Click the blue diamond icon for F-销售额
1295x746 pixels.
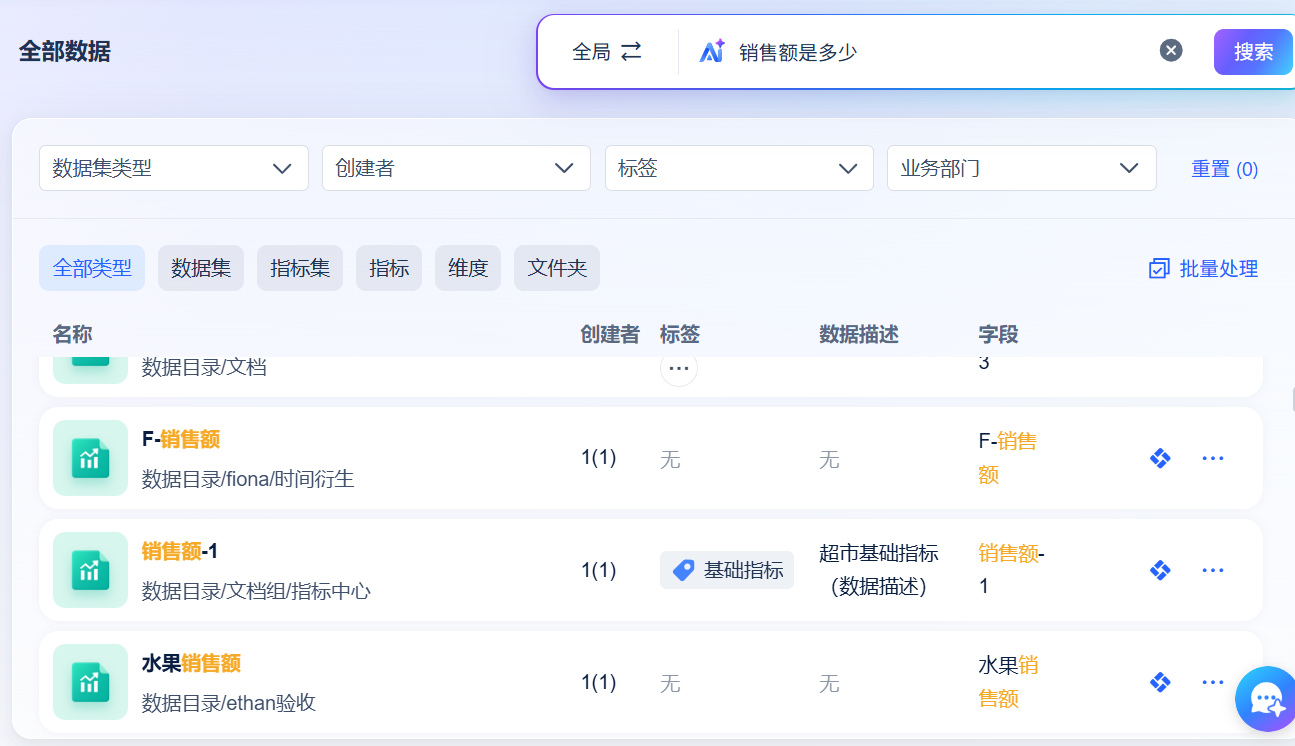pos(1160,459)
